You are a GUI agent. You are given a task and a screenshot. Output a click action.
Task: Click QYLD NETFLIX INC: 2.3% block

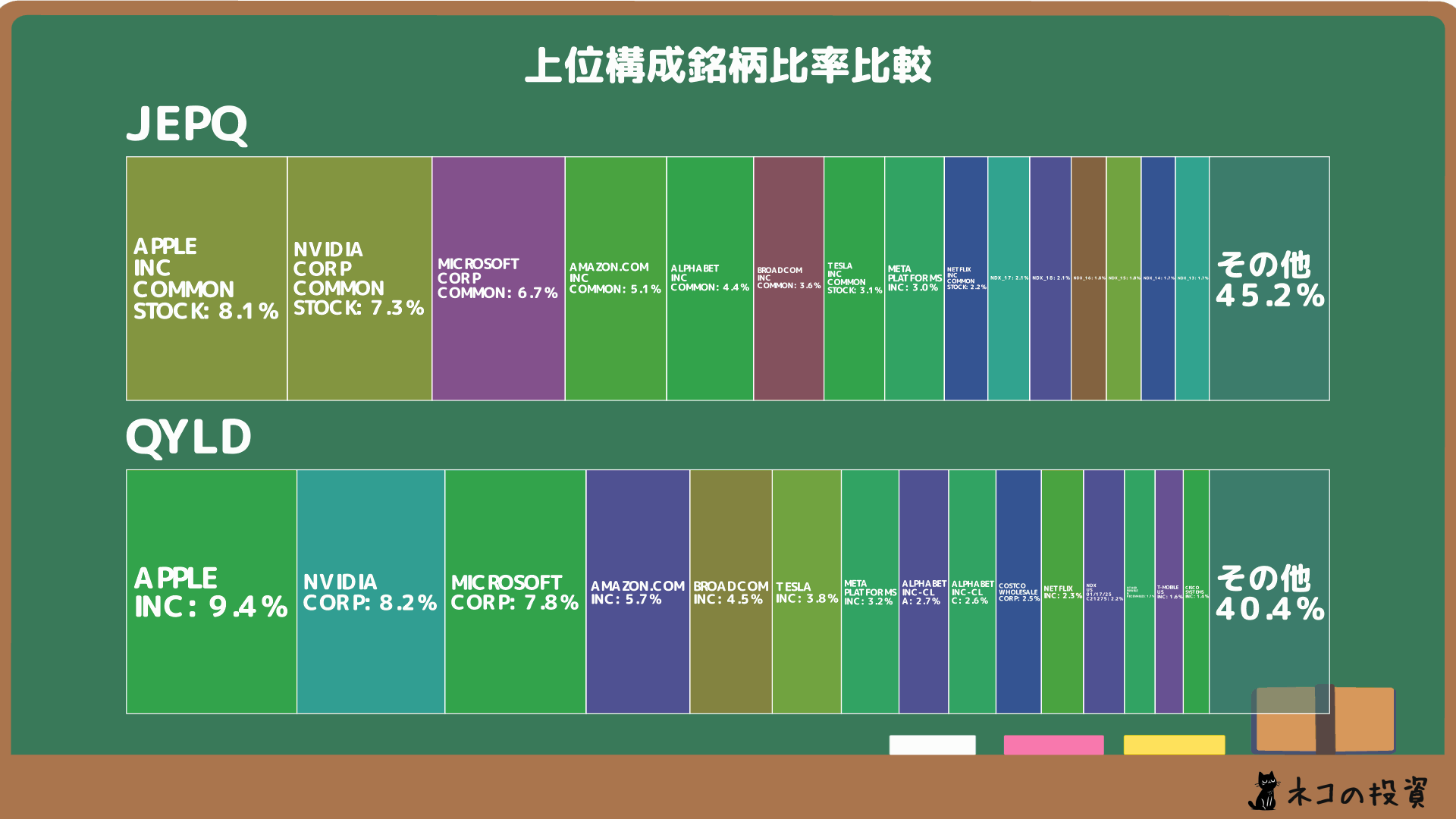pos(1062,591)
